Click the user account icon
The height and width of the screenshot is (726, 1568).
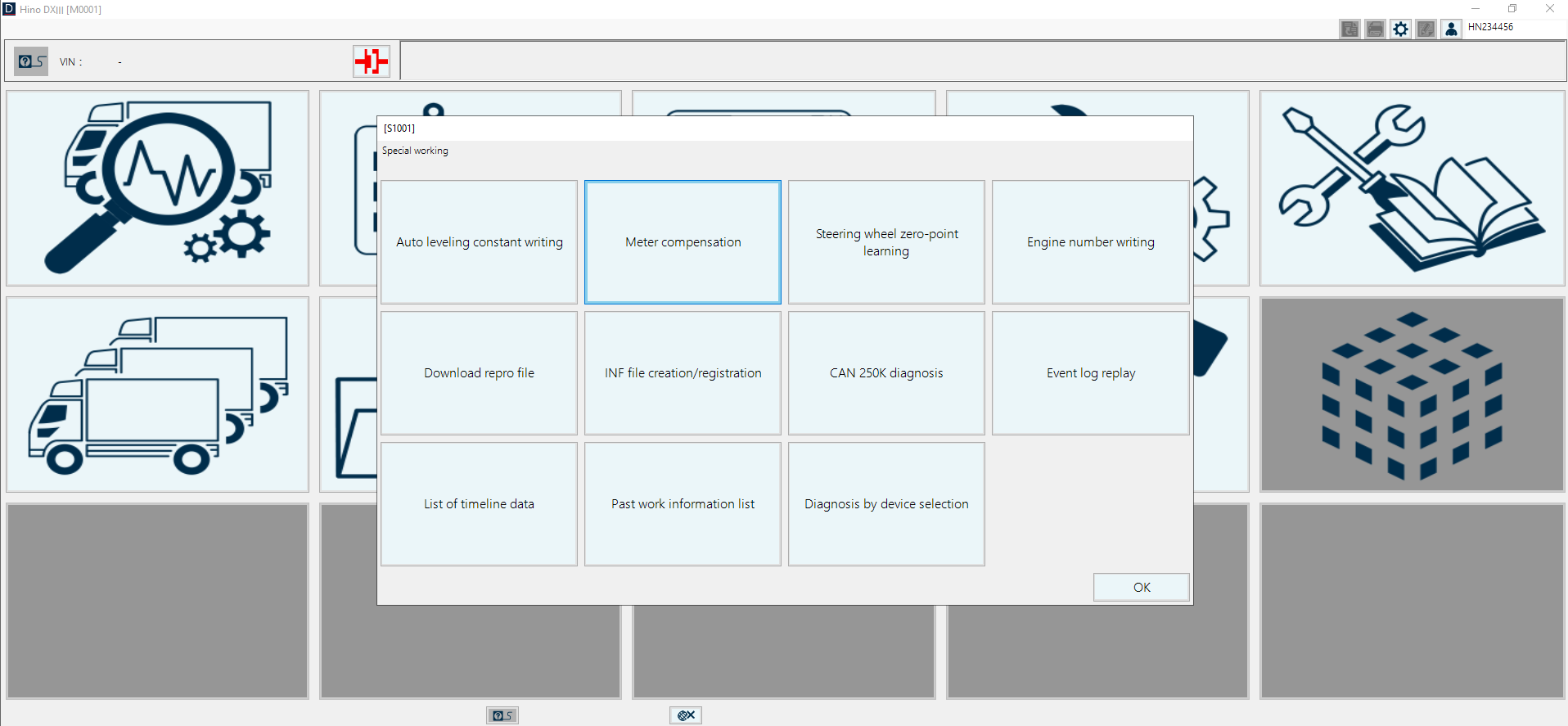click(1451, 29)
